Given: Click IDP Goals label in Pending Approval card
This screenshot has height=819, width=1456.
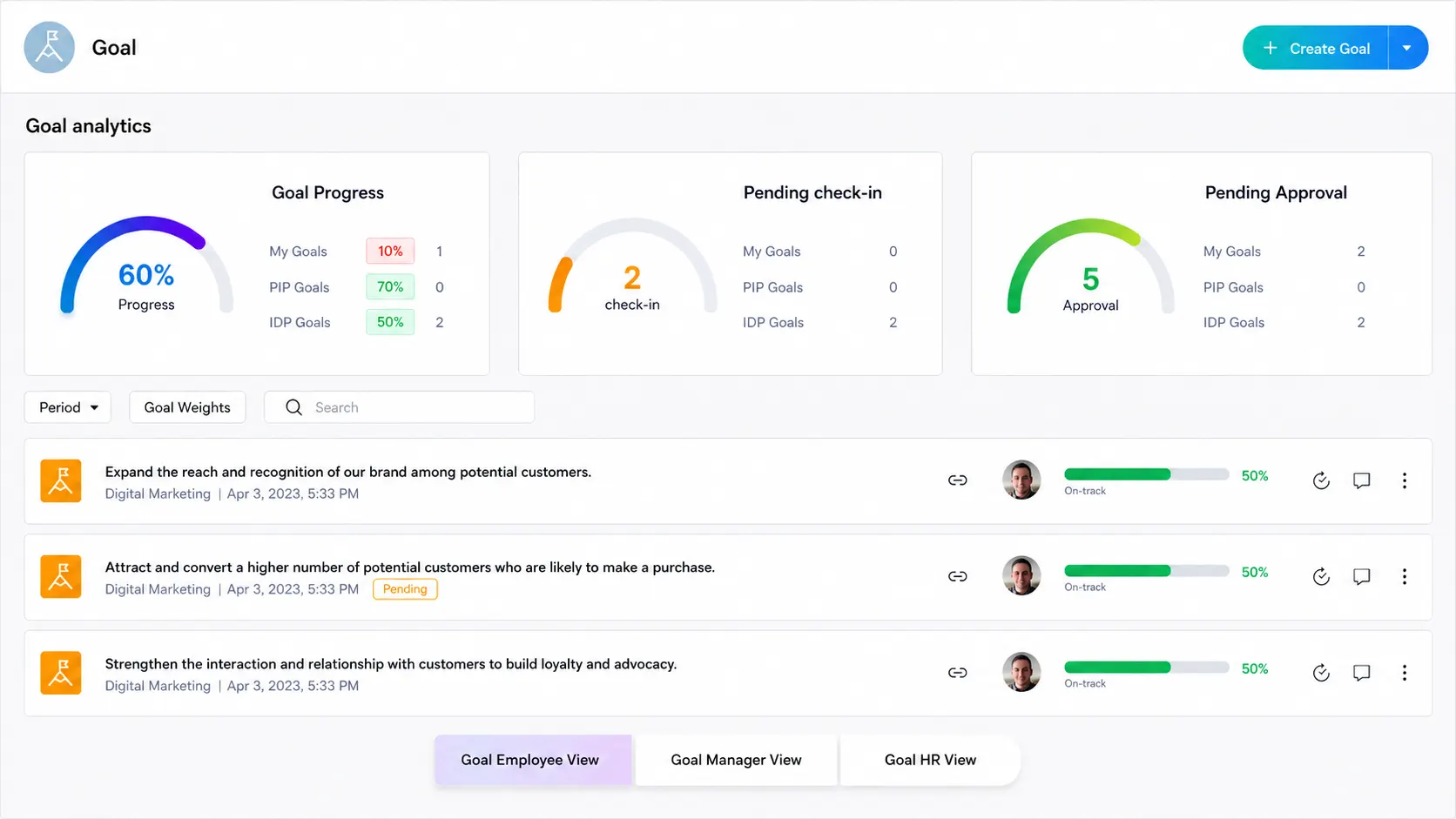Looking at the screenshot, I should pos(1234,323).
